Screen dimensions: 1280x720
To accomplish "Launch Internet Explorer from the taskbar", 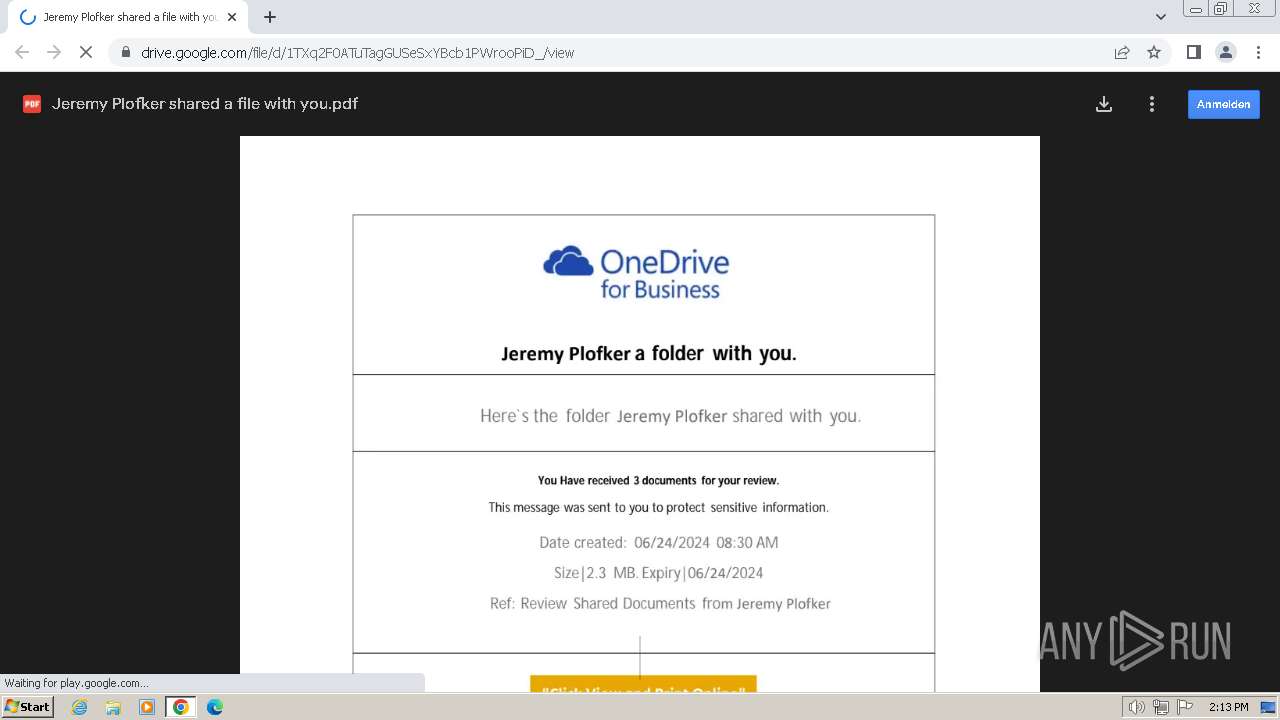I will click(80, 707).
